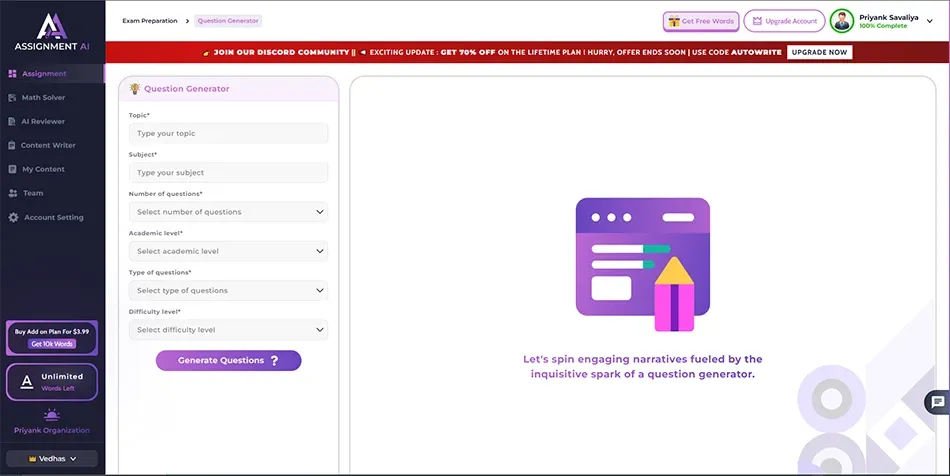Click the Generate Questions button

228,360
